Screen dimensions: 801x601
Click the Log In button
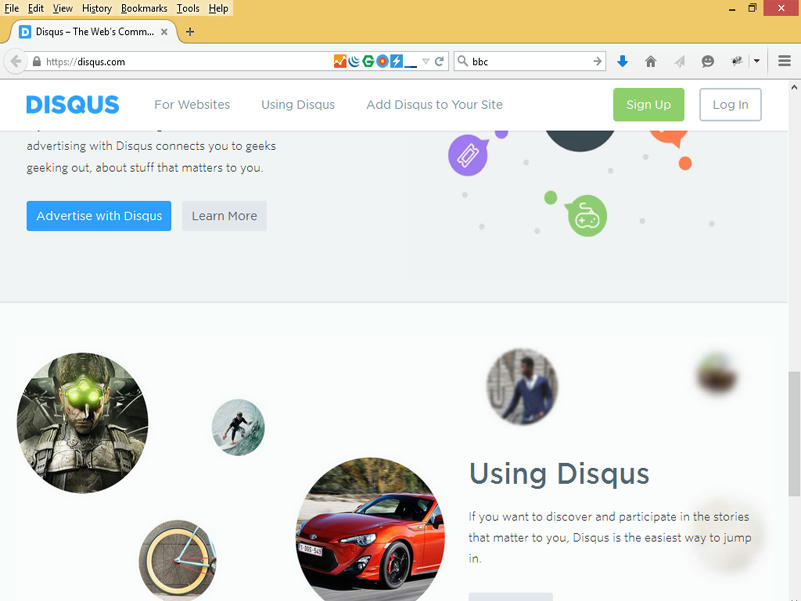tap(730, 104)
